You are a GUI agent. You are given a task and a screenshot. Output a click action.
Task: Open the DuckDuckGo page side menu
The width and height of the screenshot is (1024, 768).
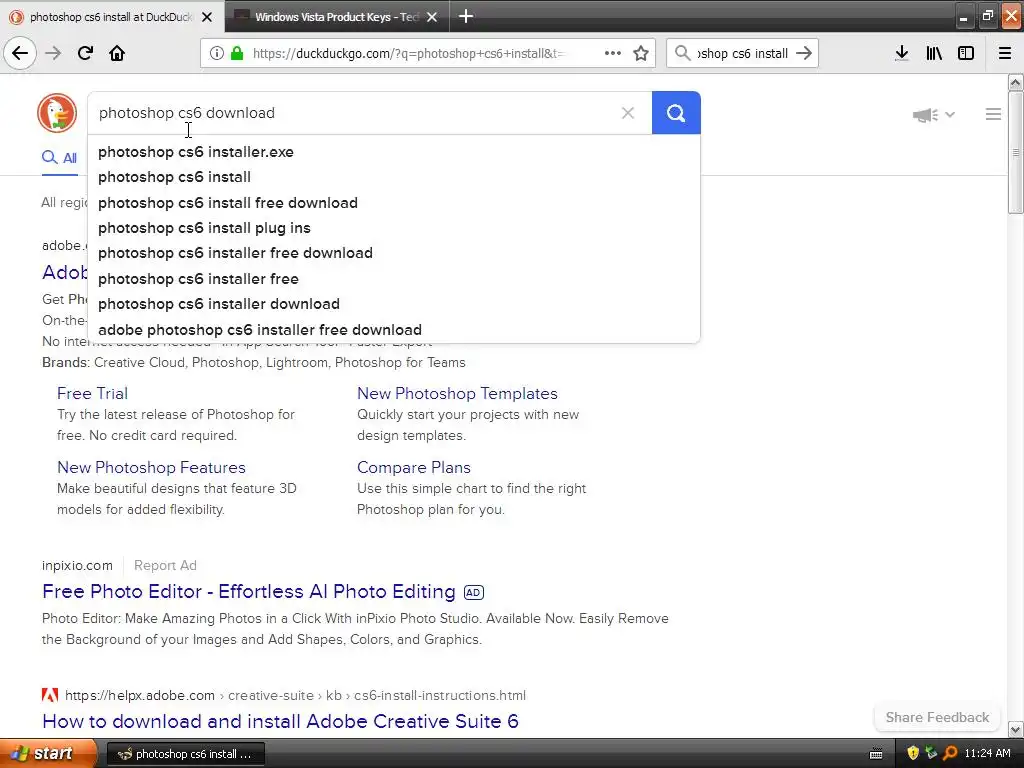993,114
